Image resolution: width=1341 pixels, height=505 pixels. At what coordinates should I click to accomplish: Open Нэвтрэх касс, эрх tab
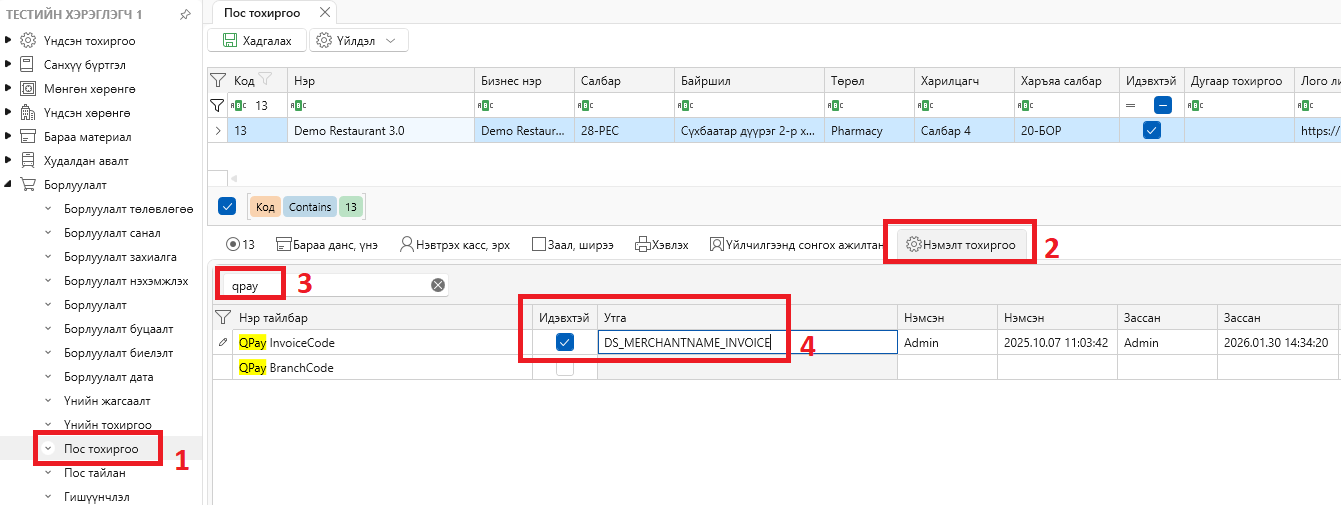455,244
